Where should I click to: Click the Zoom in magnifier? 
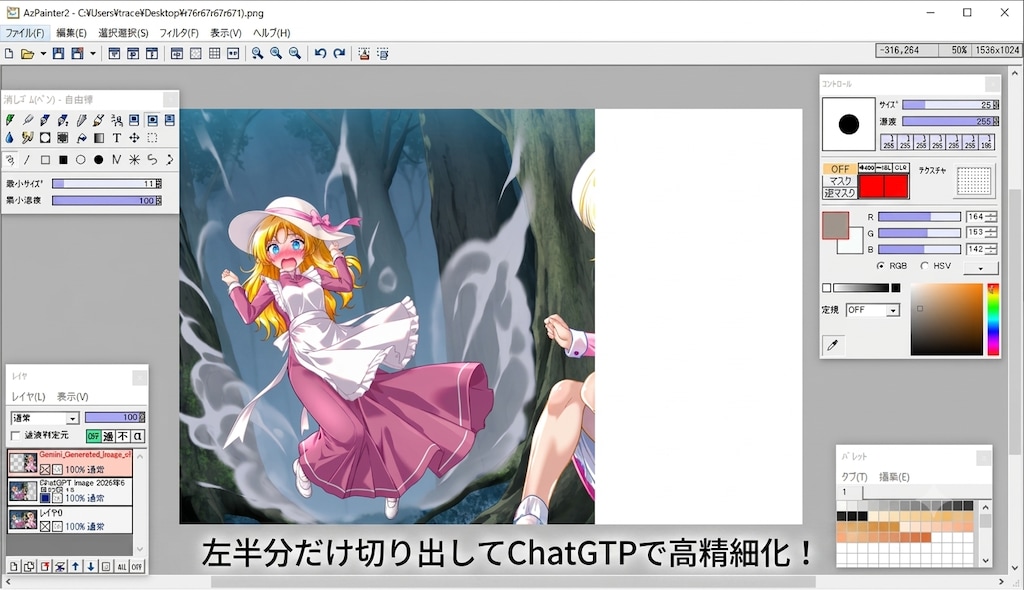pyautogui.click(x=257, y=54)
